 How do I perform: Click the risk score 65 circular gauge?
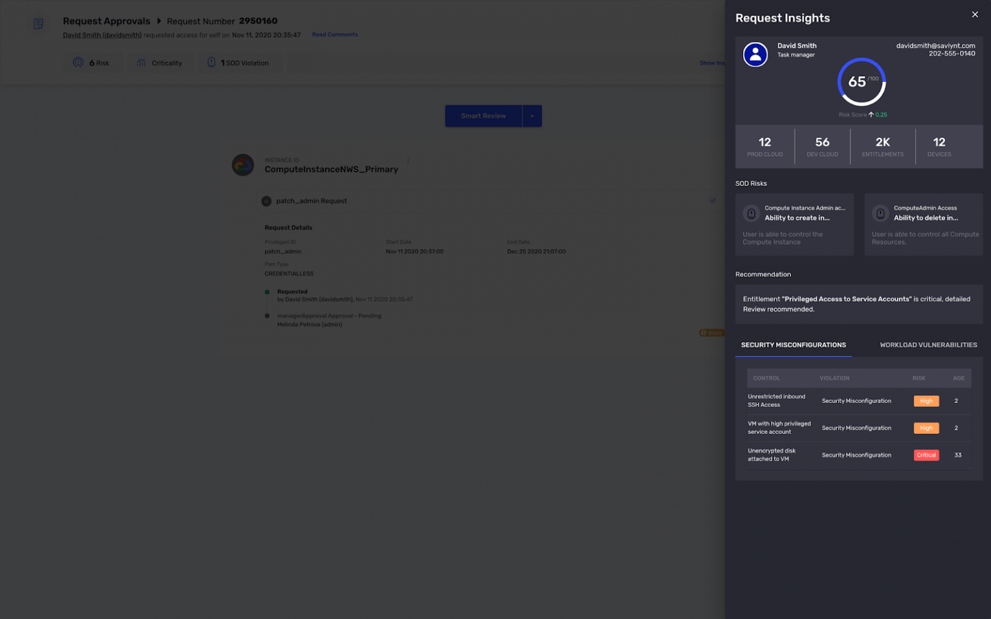(x=861, y=82)
